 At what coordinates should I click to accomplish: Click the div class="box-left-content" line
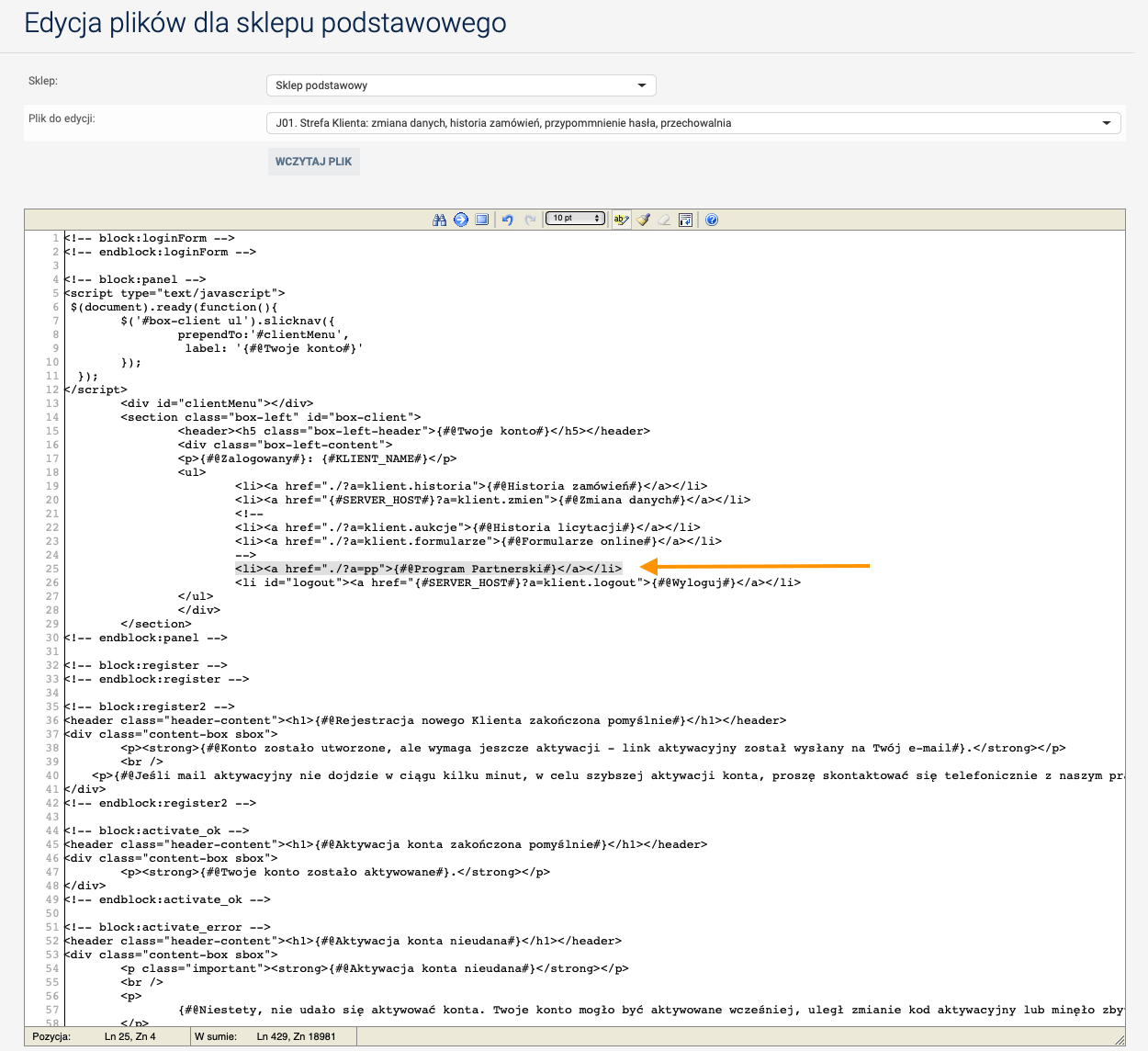click(x=286, y=445)
